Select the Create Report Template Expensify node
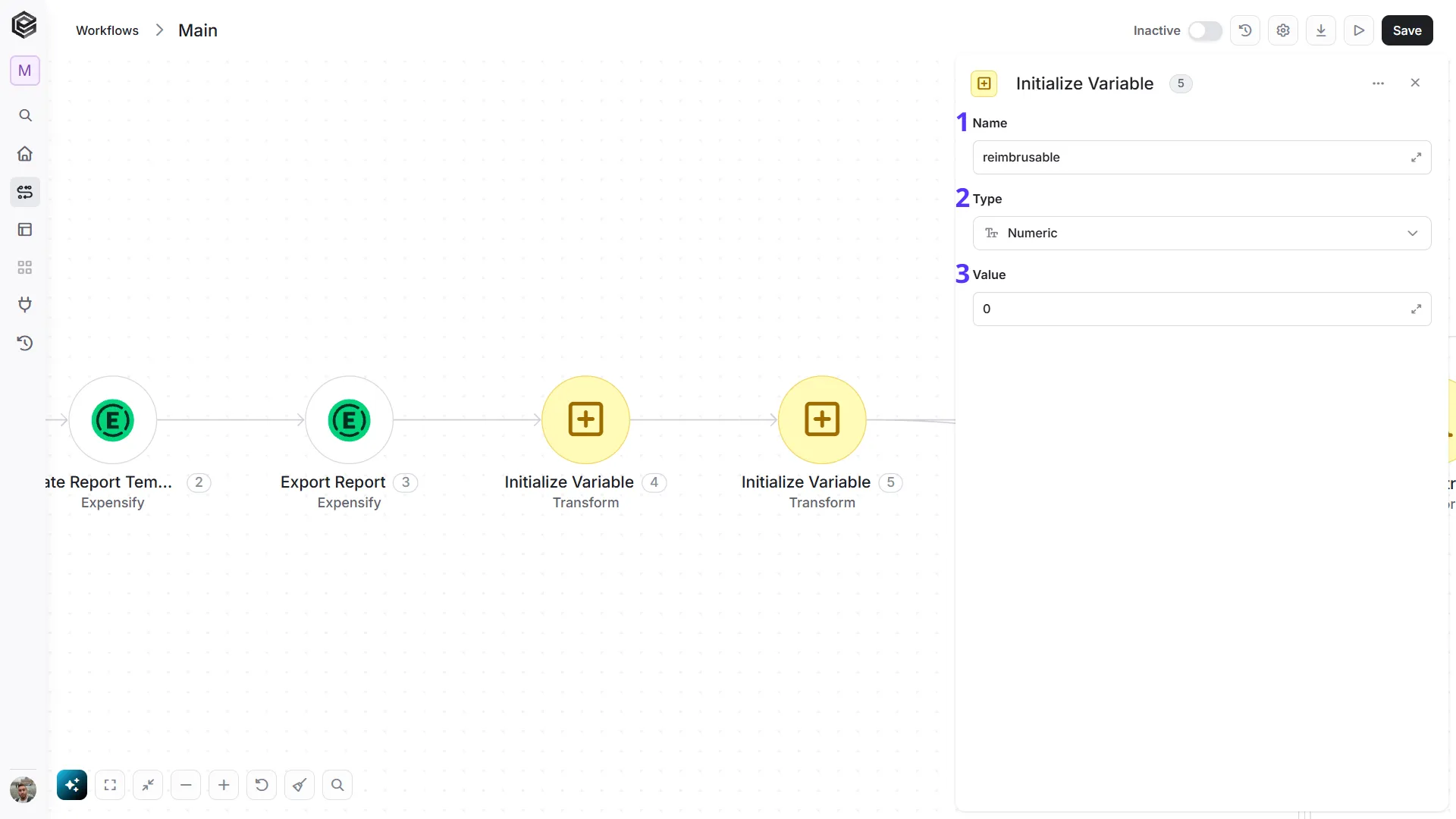The image size is (1456, 819). (x=113, y=419)
